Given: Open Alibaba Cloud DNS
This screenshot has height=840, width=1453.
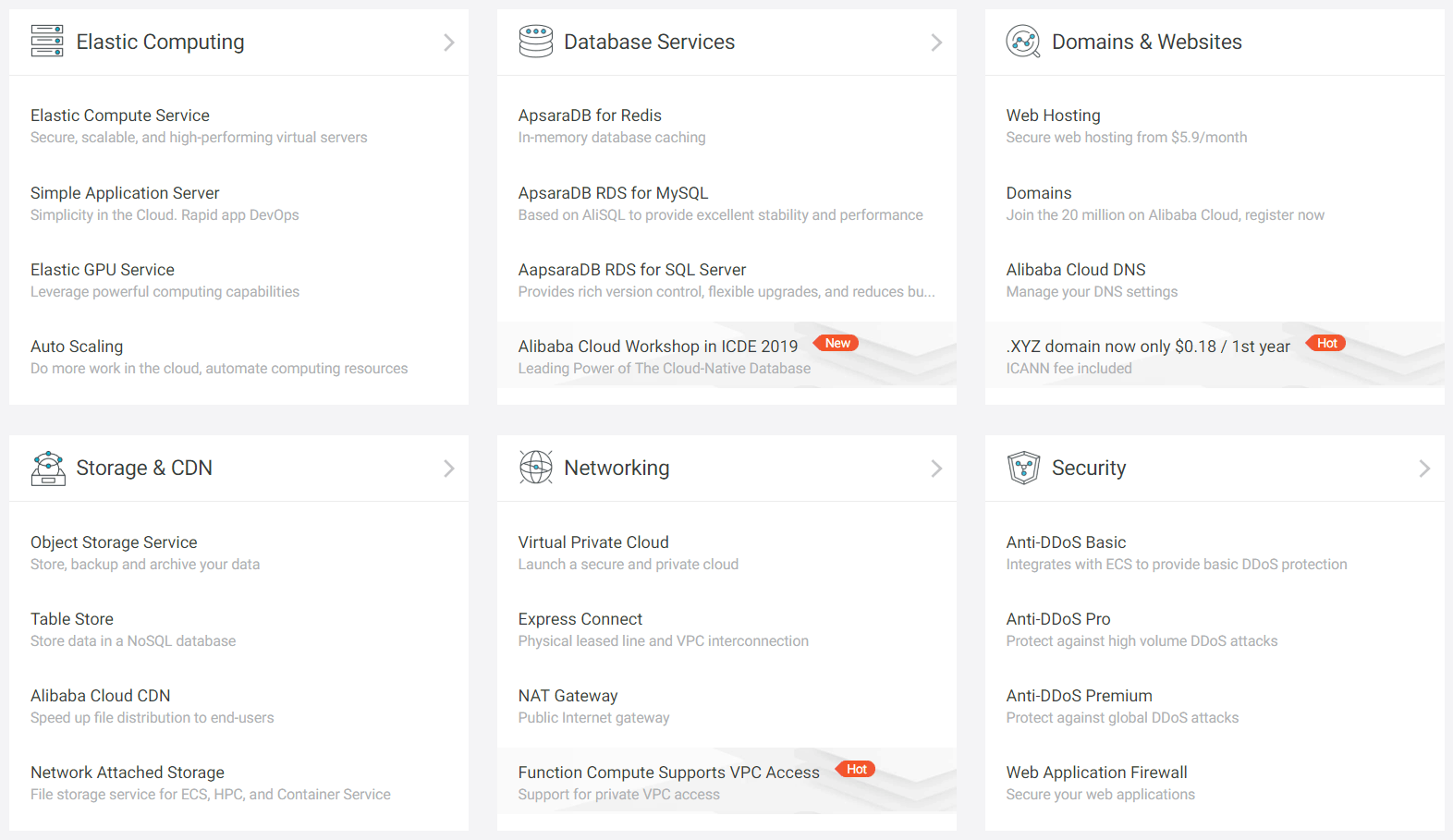Looking at the screenshot, I should [x=1076, y=270].
